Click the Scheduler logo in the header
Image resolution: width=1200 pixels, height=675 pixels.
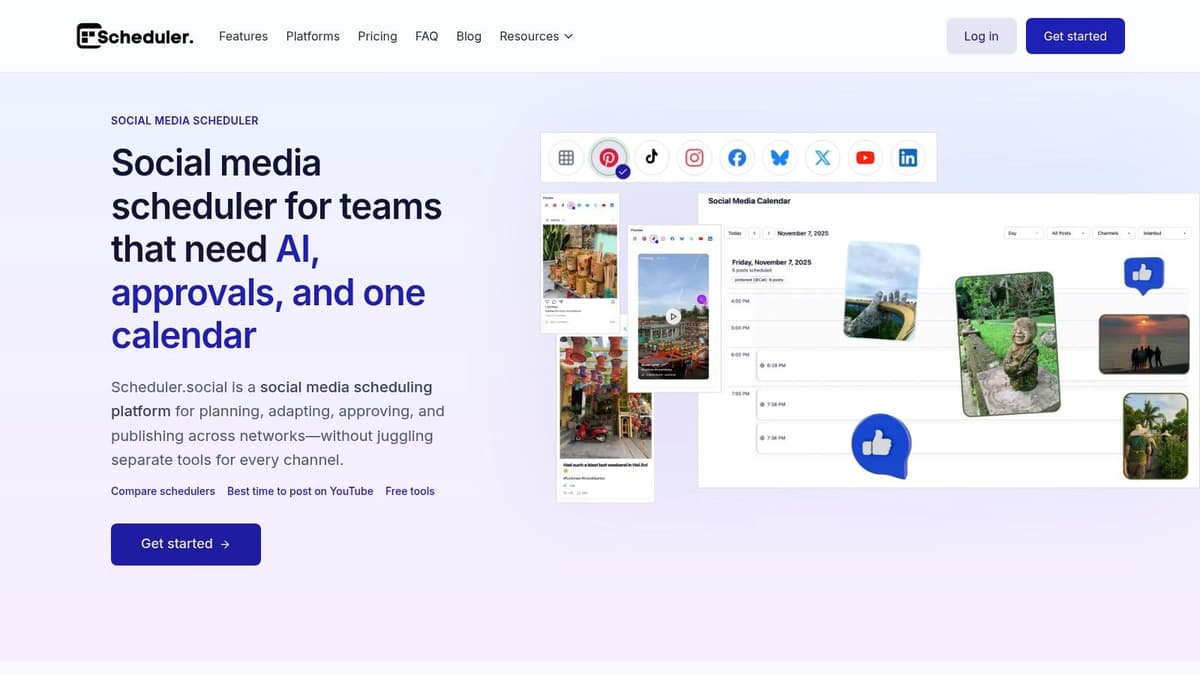tap(135, 36)
